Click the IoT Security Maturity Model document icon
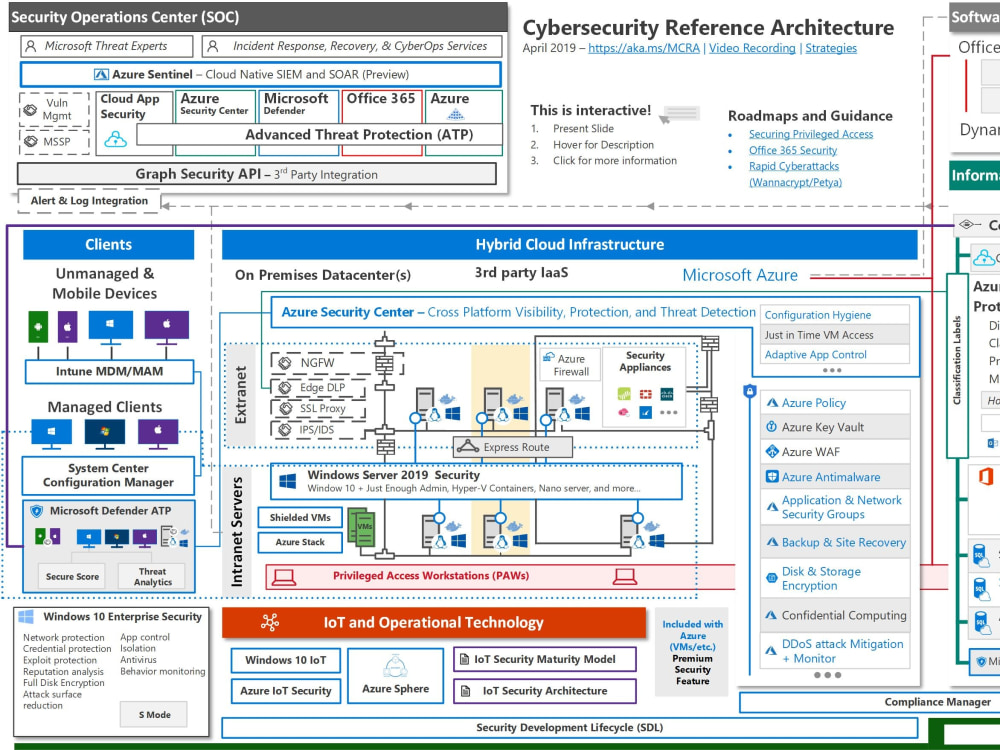 click(465, 659)
